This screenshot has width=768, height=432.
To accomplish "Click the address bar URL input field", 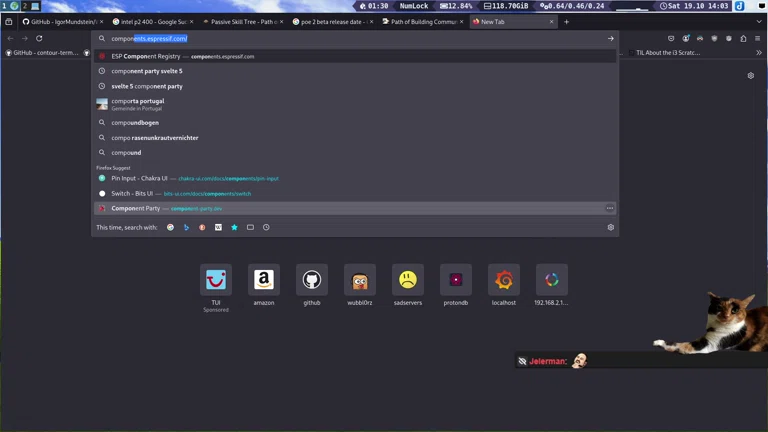I will click(350, 39).
